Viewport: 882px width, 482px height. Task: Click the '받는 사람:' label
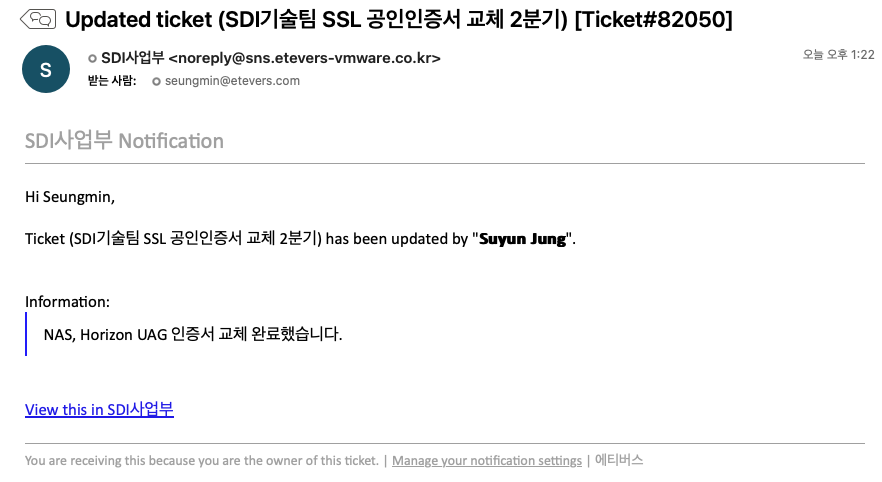tap(112, 81)
